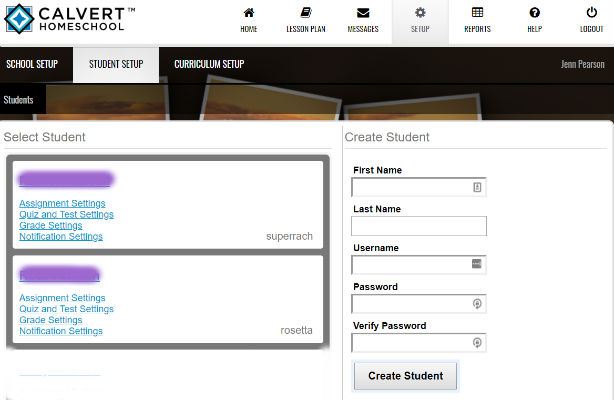Switch to Curriculum Setup tab
The height and width of the screenshot is (400, 614).
click(x=209, y=65)
